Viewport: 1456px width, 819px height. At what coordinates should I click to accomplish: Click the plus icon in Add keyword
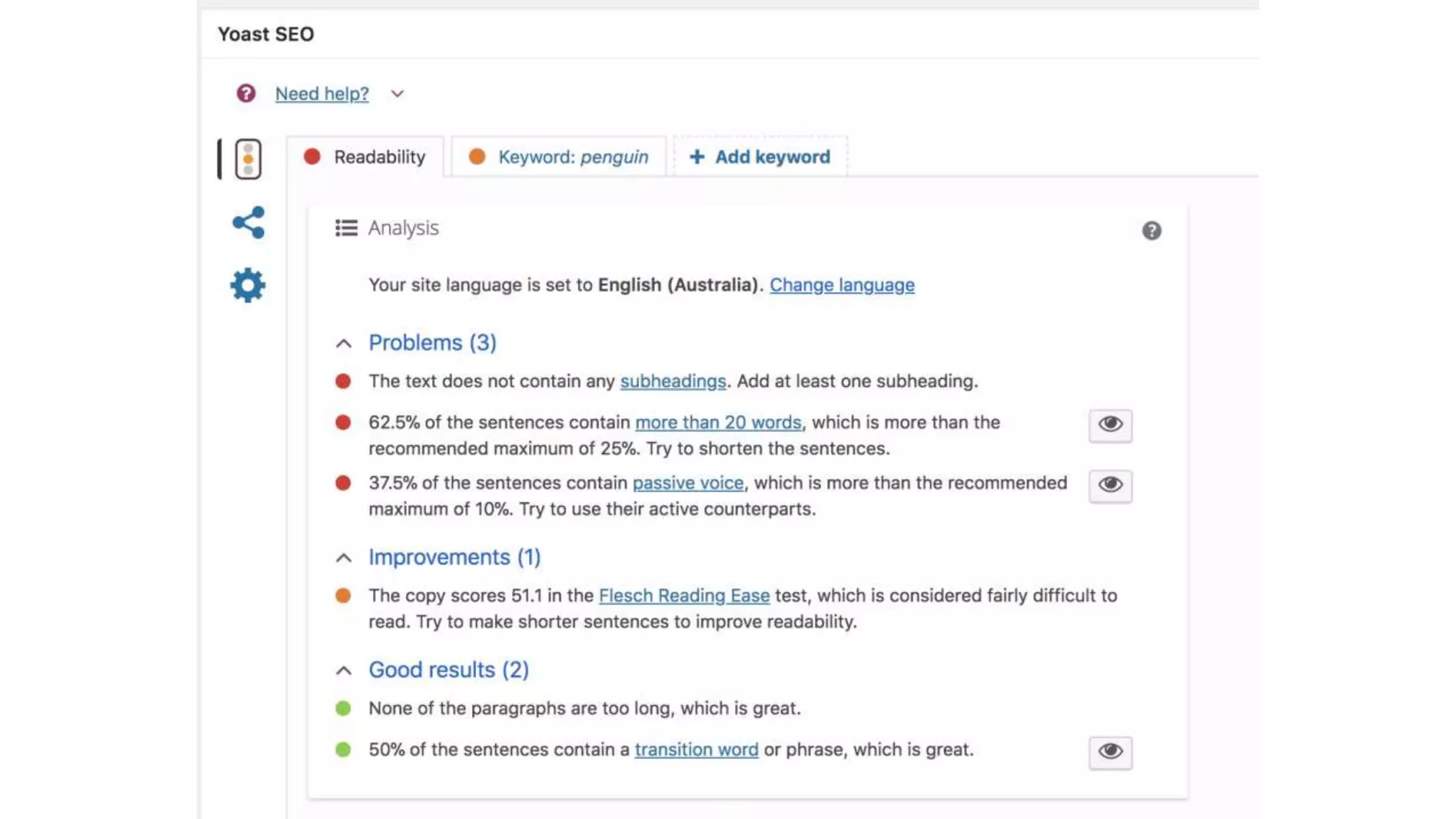click(697, 156)
